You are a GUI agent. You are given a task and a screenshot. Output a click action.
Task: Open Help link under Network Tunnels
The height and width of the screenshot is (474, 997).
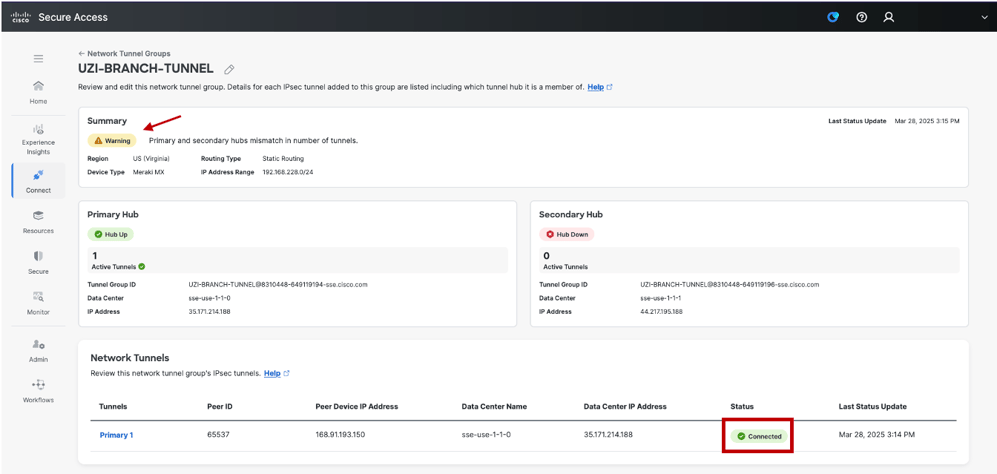point(277,373)
